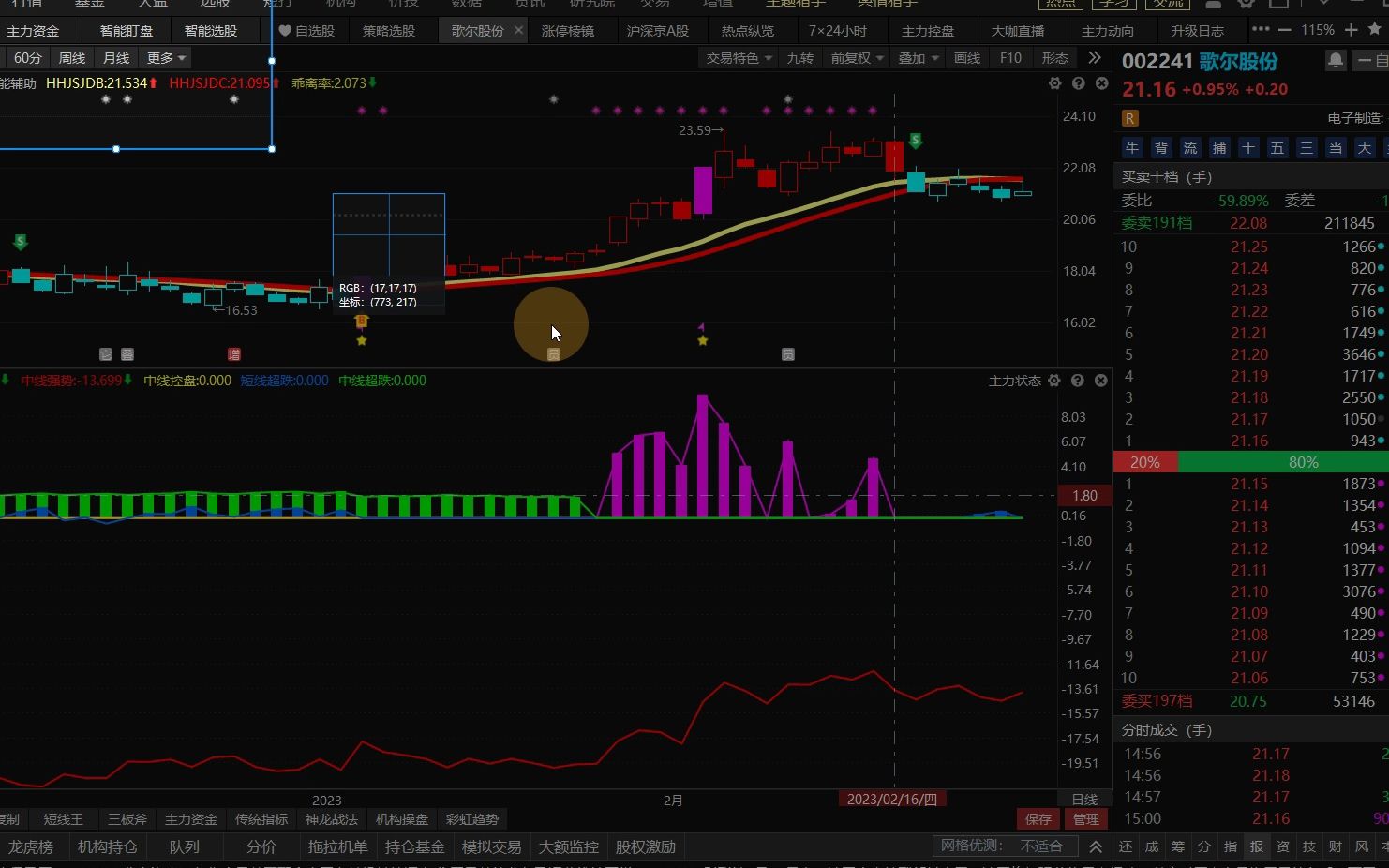Open 主力状态 panel settings gear
The image size is (1389, 868).
(1054, 381)
